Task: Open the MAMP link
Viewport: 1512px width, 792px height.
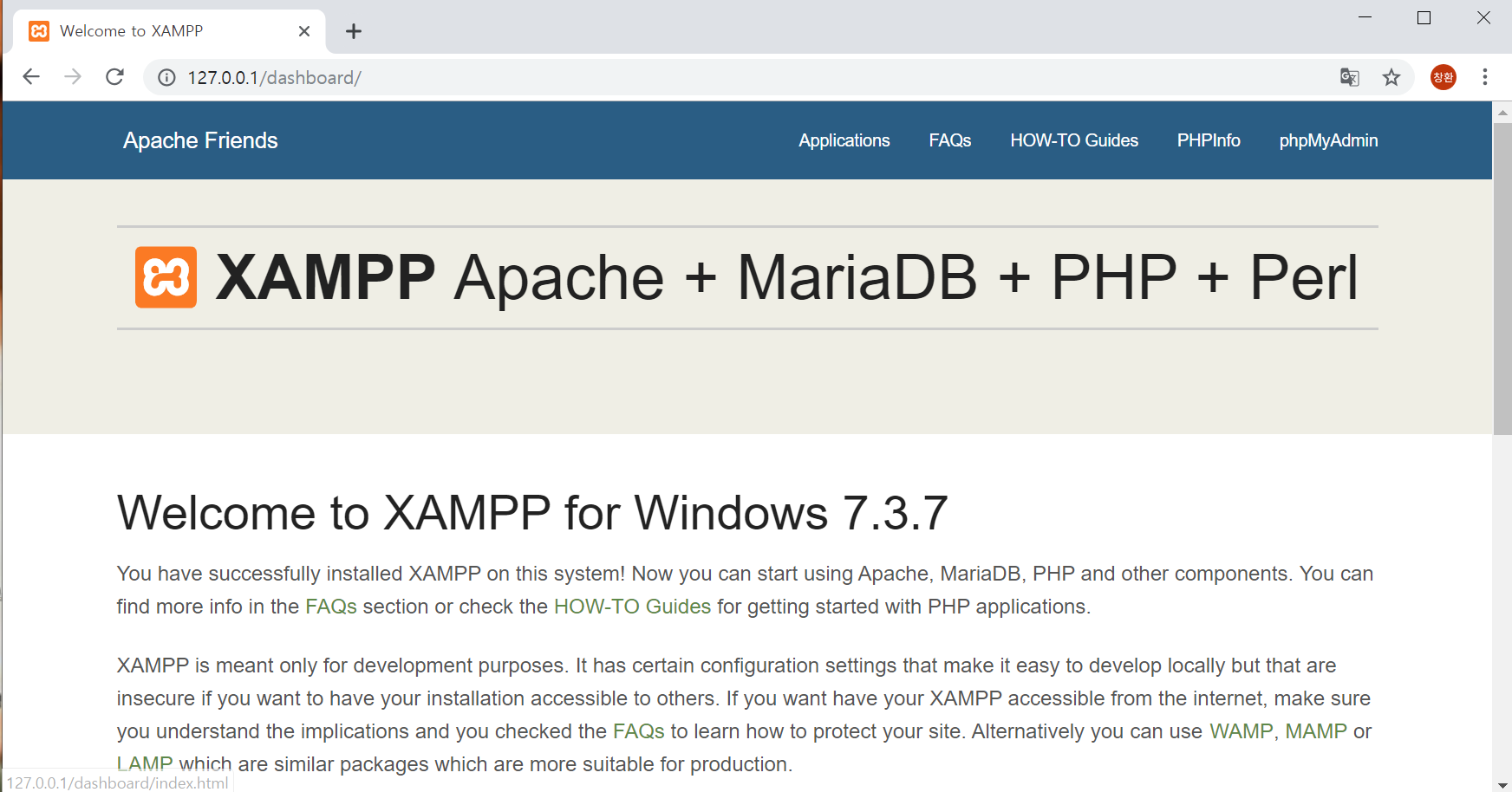Action: coord(1316,731)
